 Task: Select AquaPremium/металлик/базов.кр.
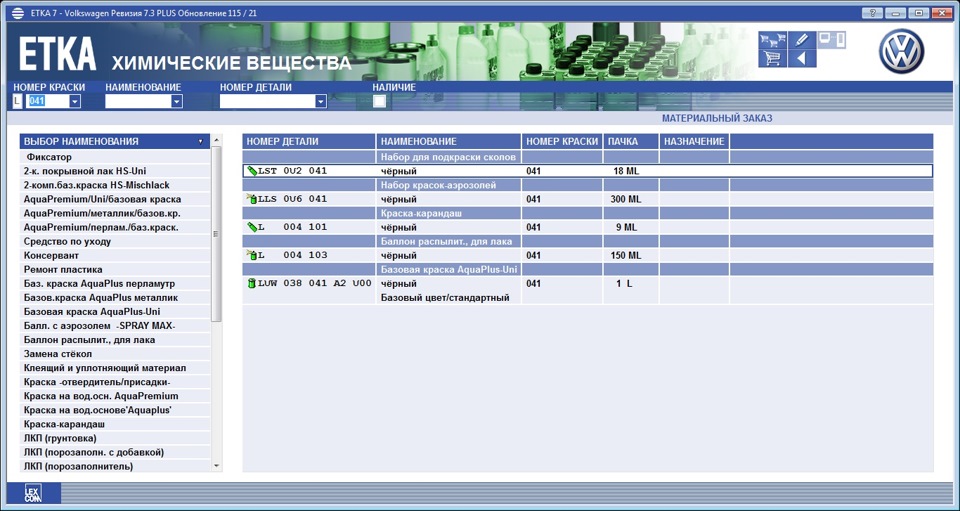[x=115, y=214]
